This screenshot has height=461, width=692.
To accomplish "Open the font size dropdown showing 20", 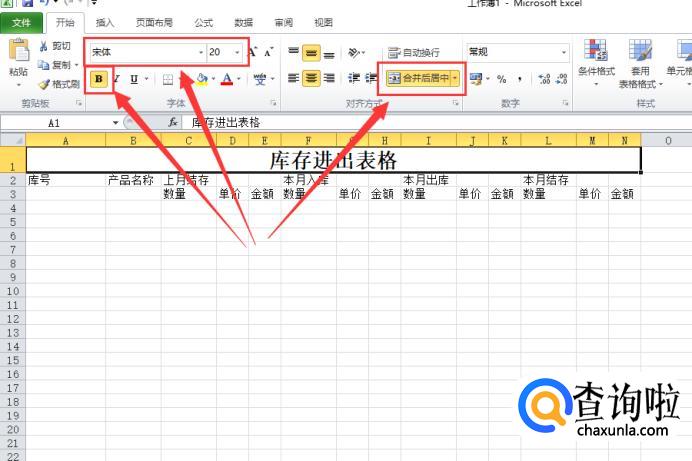I will (x=237, y=52).
